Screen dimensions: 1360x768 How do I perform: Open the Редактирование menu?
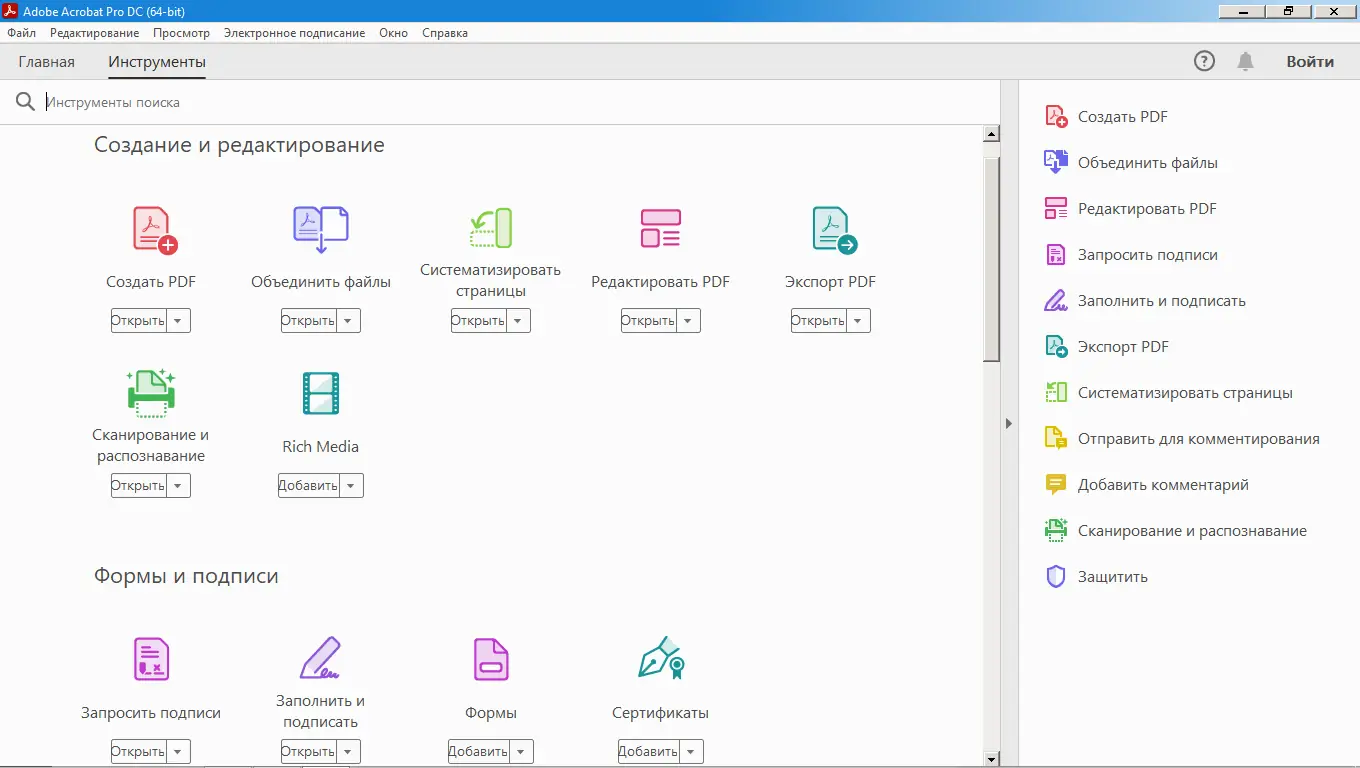tap(95, 33)
